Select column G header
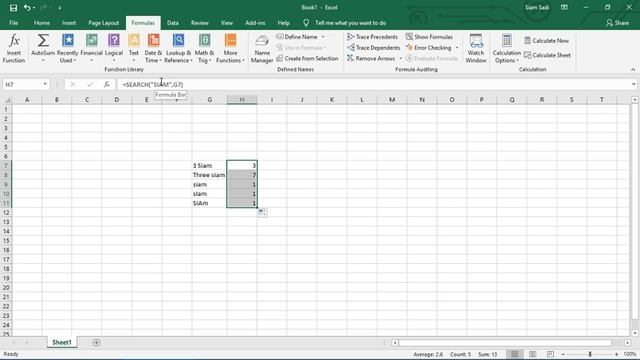Viewport: 640px width, 360px height. [x=209, y=100]
